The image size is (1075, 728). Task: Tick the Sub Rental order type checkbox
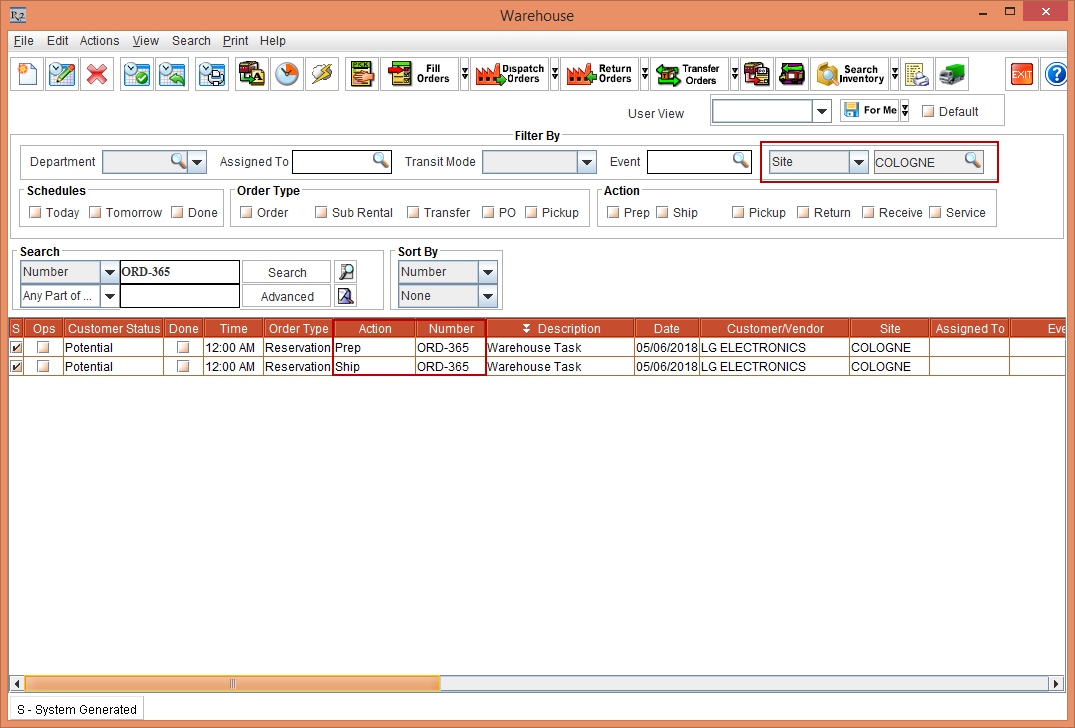pos(321,212)
